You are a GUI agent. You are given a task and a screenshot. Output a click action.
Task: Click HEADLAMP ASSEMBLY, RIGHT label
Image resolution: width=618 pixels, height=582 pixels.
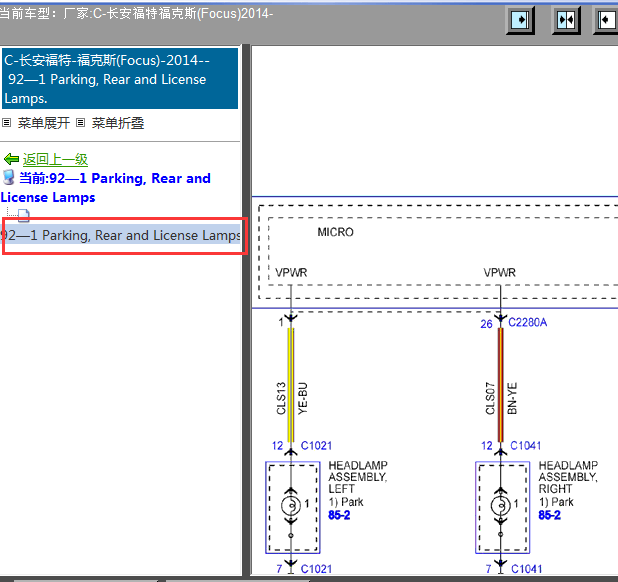[x=568, y=477]
